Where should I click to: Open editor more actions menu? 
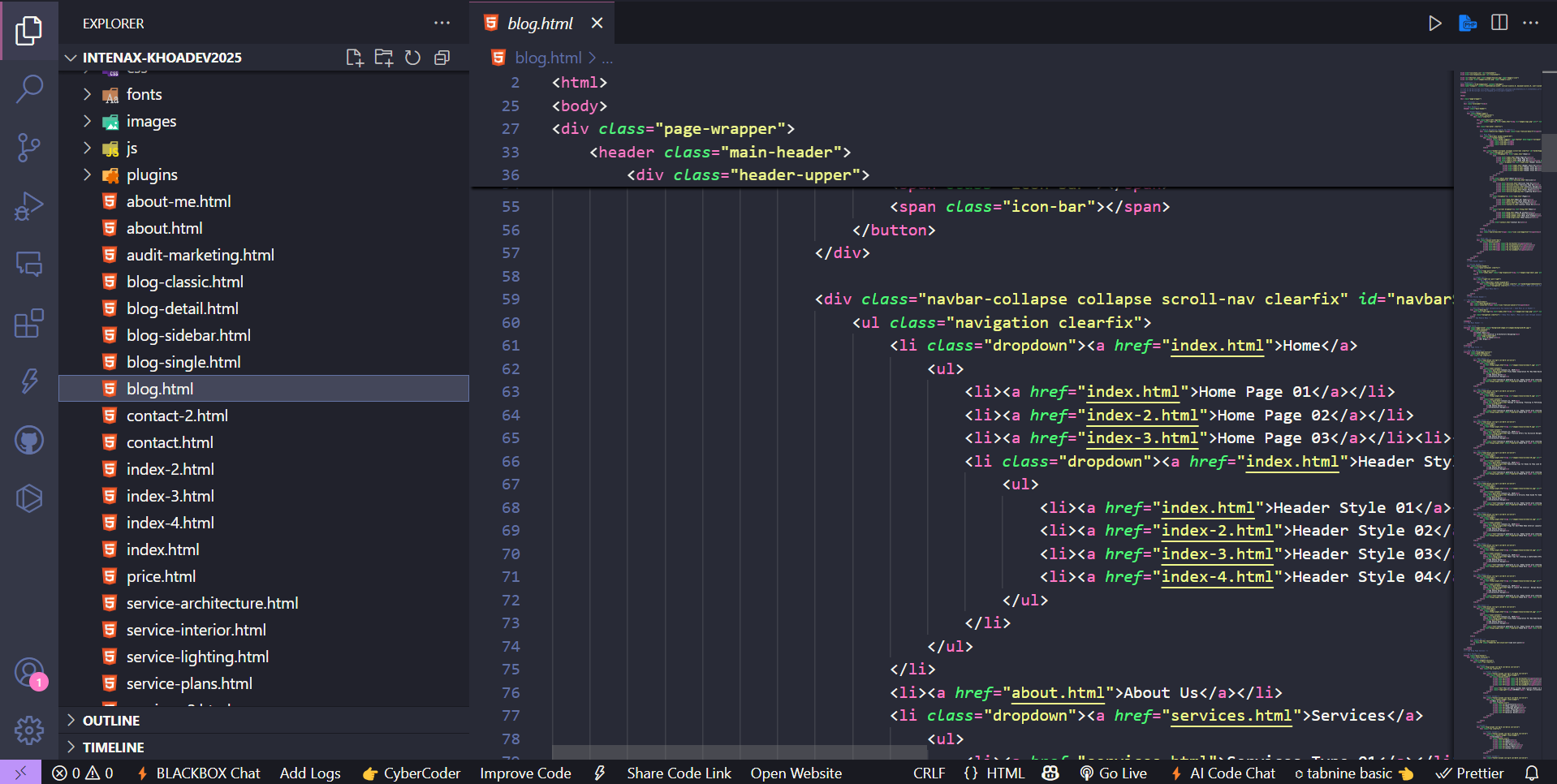point(1531,23)
